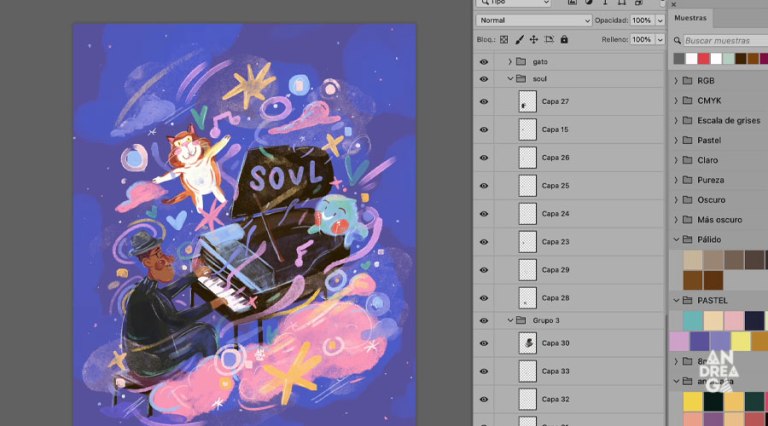Collapse the Grupo 3 layer group
The image size is (768, 426).
pyautogui.click(x=510, y=320)
